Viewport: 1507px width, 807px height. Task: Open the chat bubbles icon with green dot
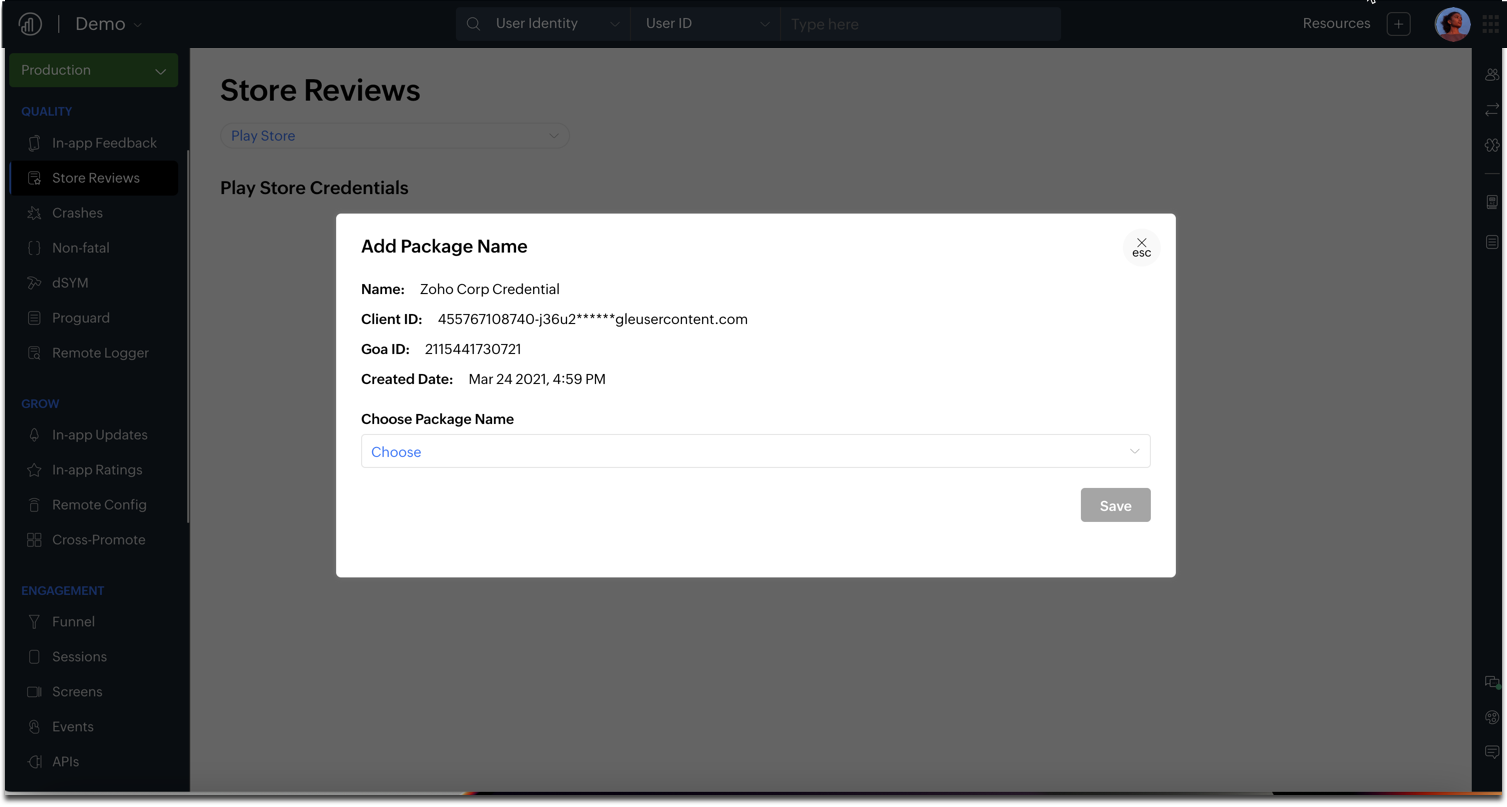(1492, 682)
